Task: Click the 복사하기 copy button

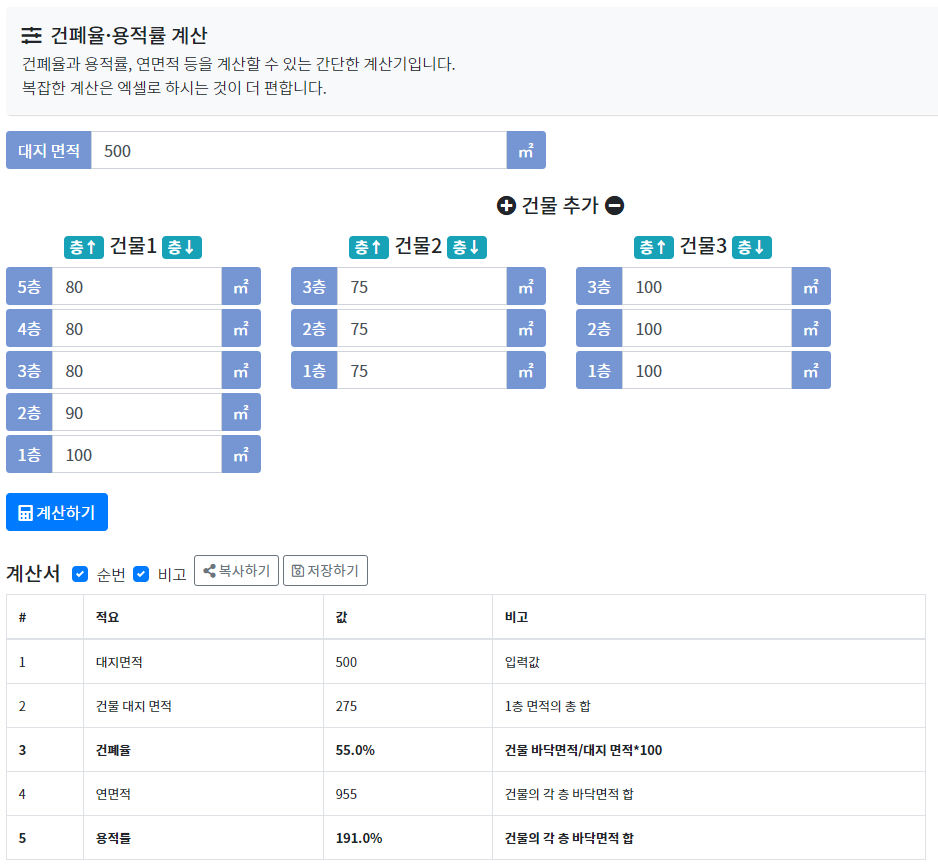Action: coord(236,571)
